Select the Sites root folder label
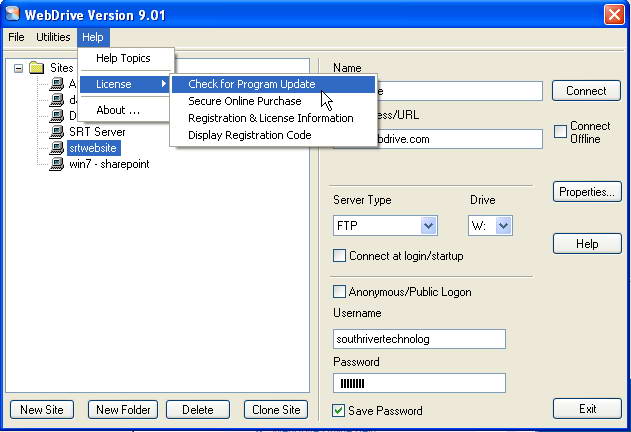The width and height of the screenshot is (631, 432). pos(62,68)
